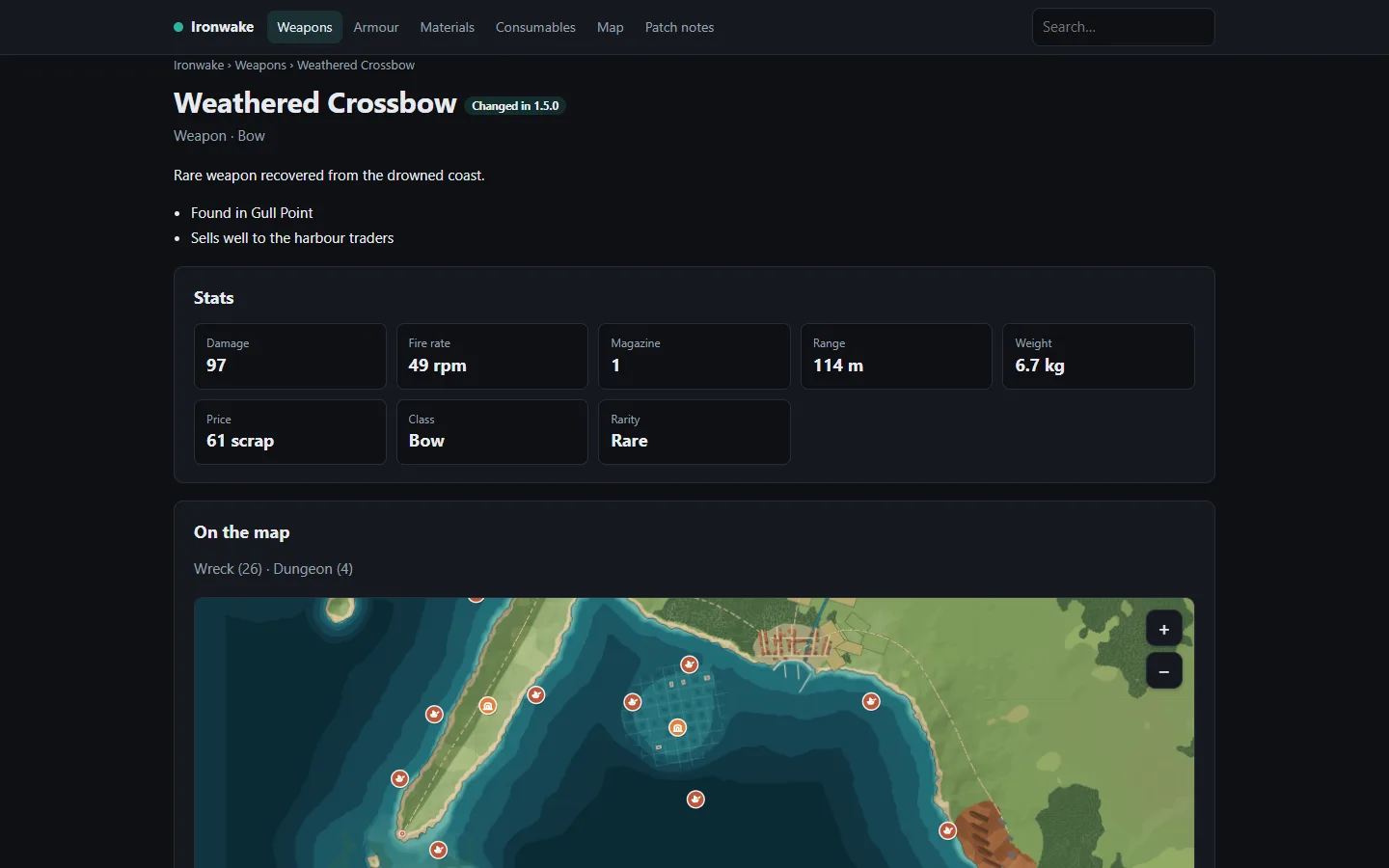Select the wreck marker in deep water below the grid
Image resolution: width=1389 pixels, height=868 pixels.
click(695, 800)
